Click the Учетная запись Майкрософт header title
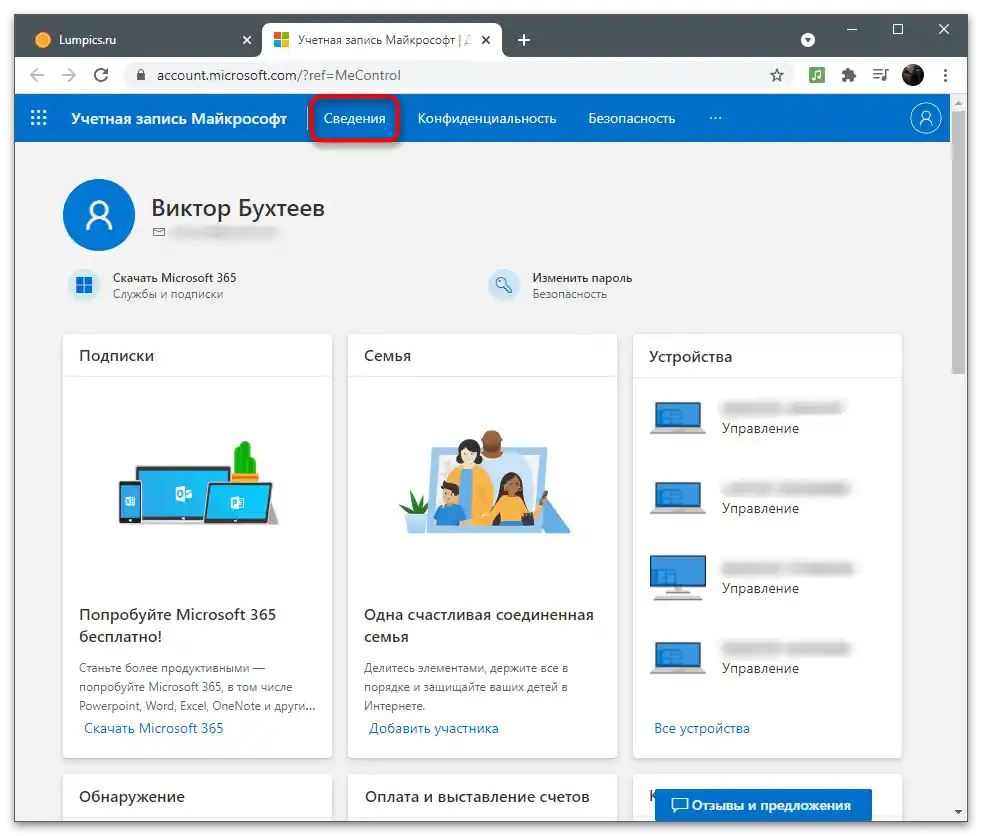Image resolution: width=982 pixels, height=836 pixels. click(x=178, y=118)
